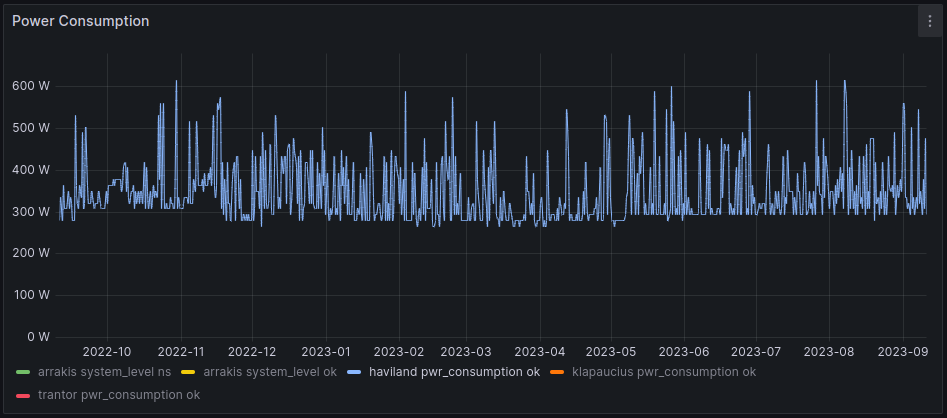This screenshot has width=947, height=418.
Task: Toggle arrakis system_level ok legend entry
Action: pos(270,372)
